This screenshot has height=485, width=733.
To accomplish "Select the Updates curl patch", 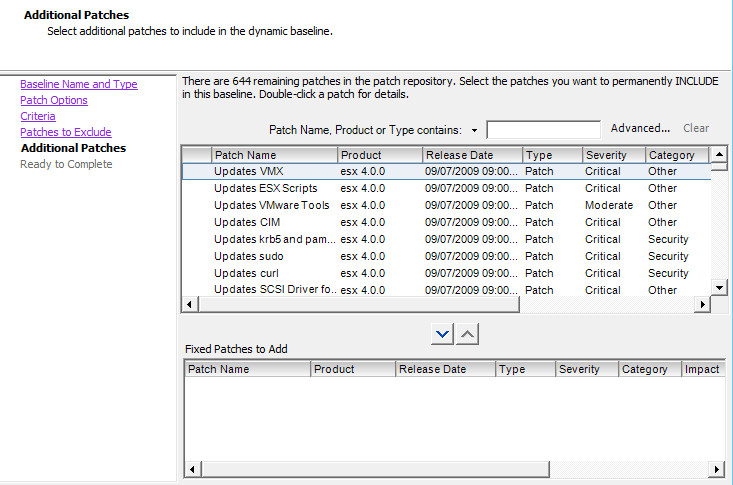I will click(446, 273).
